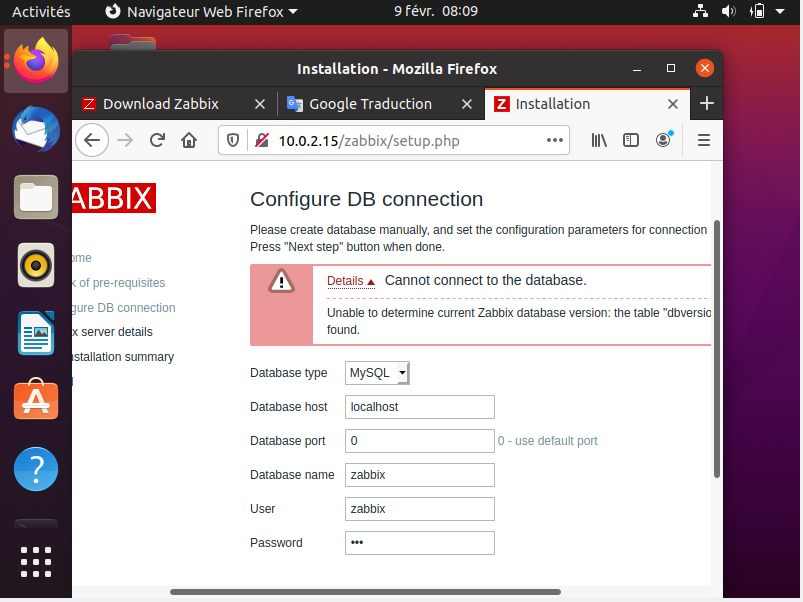Open the clock and calendar menu

point(436,11)
